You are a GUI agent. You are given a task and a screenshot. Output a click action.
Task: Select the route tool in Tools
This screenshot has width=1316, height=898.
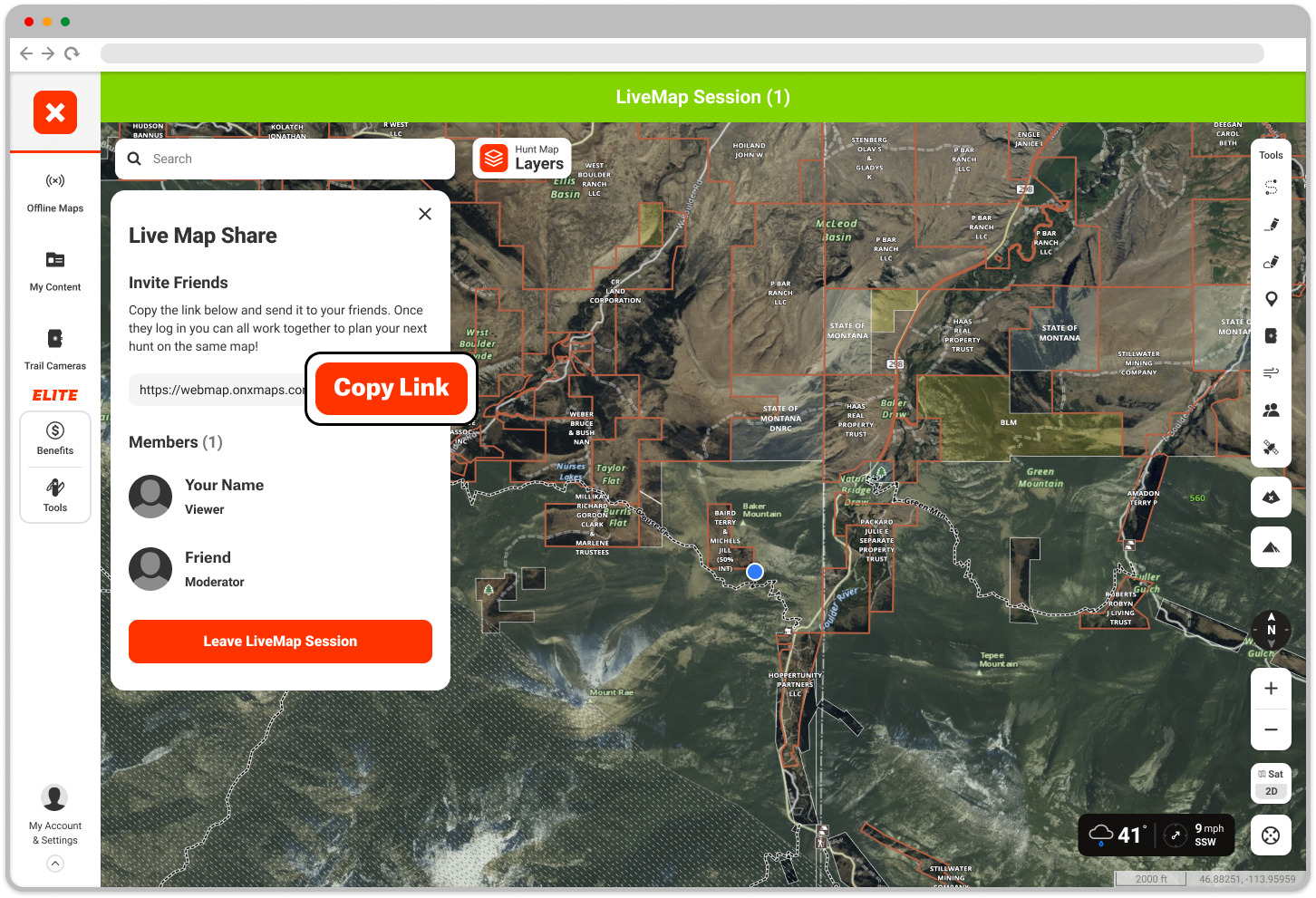coord(1271,188)
